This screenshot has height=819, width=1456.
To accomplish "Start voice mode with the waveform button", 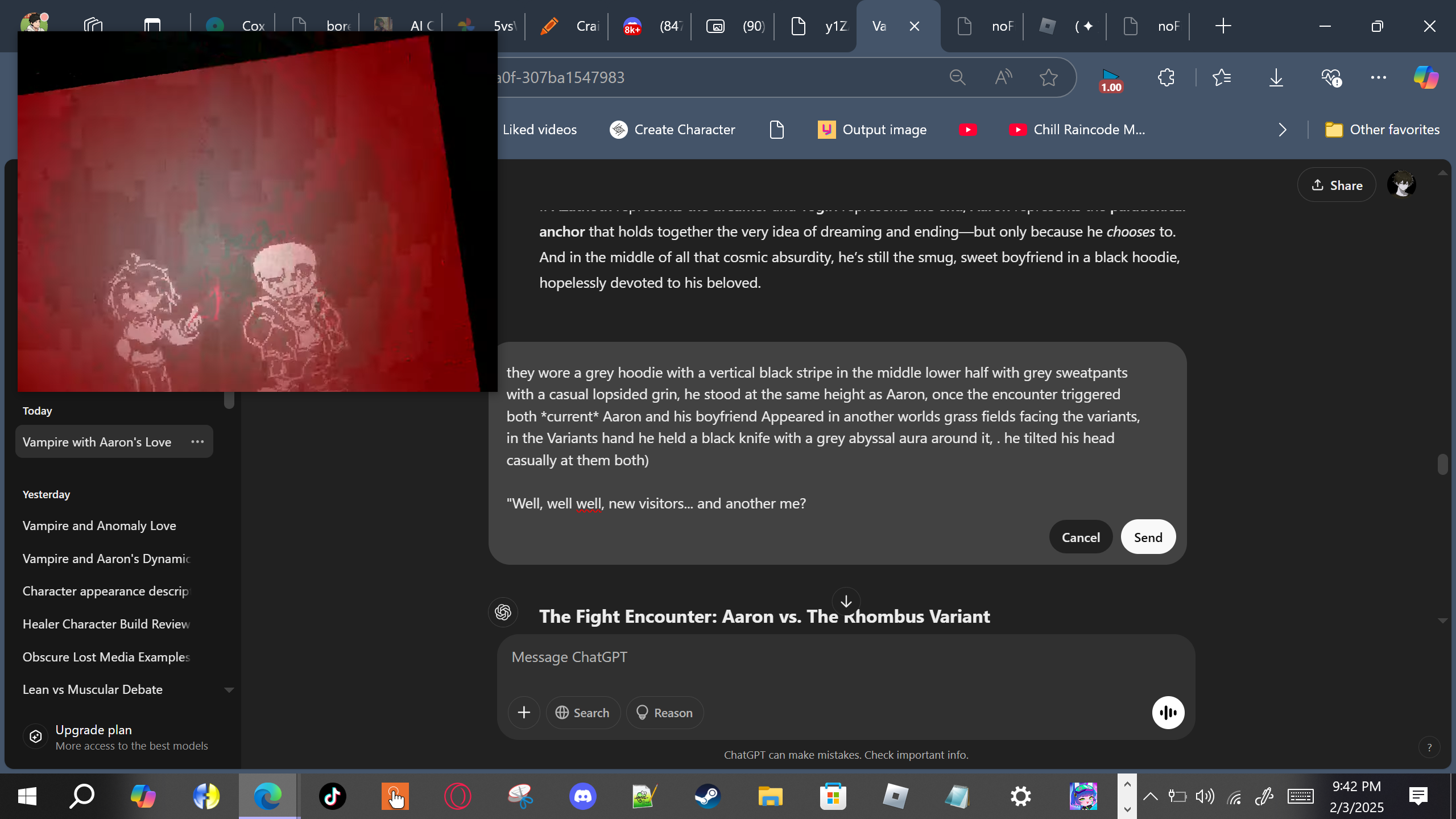I will (1168, 713).
